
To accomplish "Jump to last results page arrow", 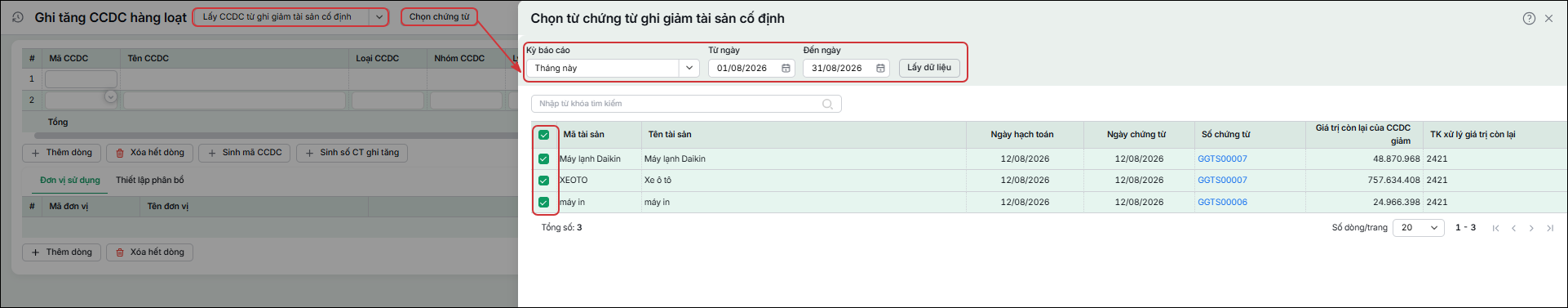I will pos(1550,228).
